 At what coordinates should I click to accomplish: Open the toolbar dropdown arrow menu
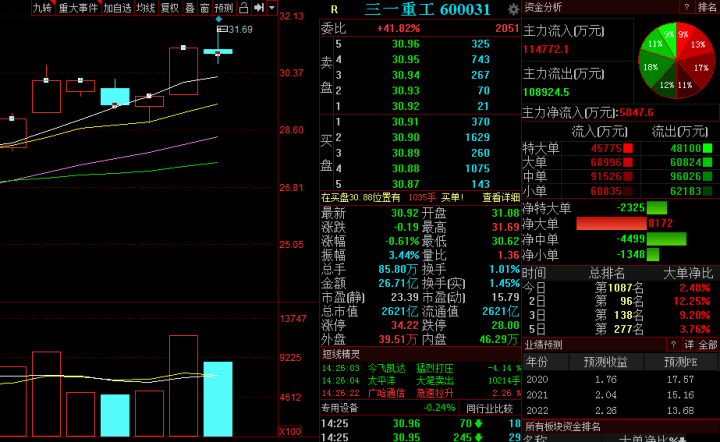(272, 8)
